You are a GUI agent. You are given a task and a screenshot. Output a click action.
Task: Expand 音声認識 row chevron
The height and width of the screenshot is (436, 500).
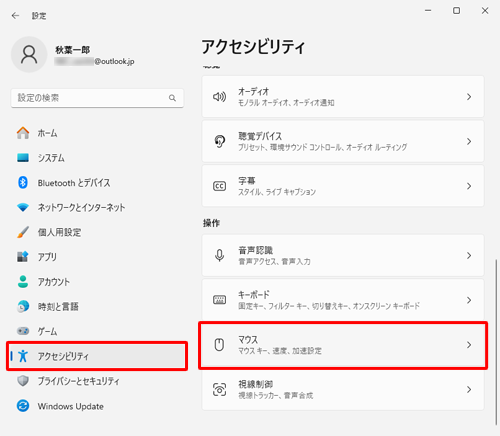(x=469, y=255)
